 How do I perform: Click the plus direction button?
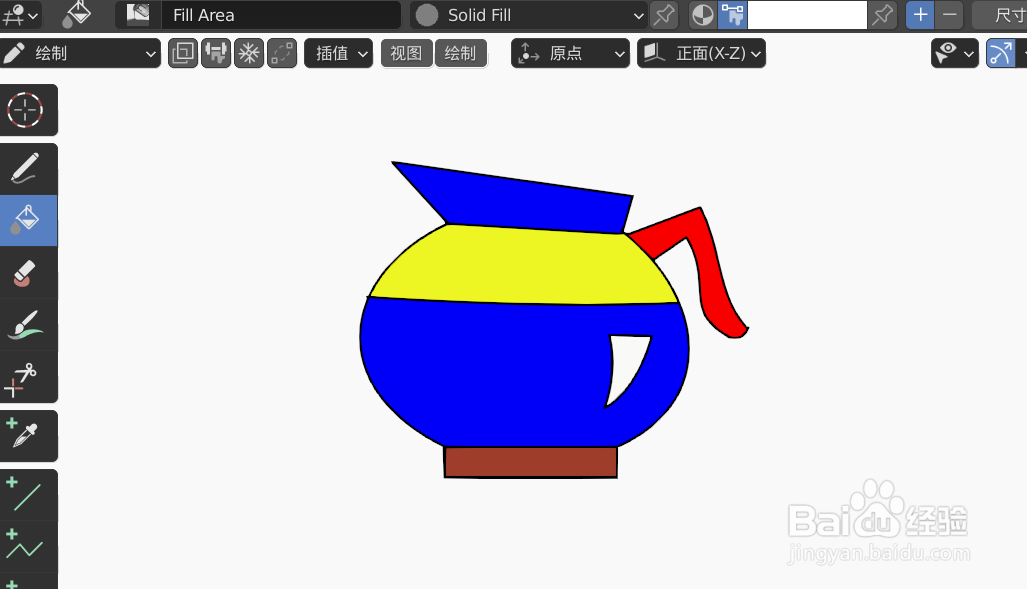tap(920, 14)
